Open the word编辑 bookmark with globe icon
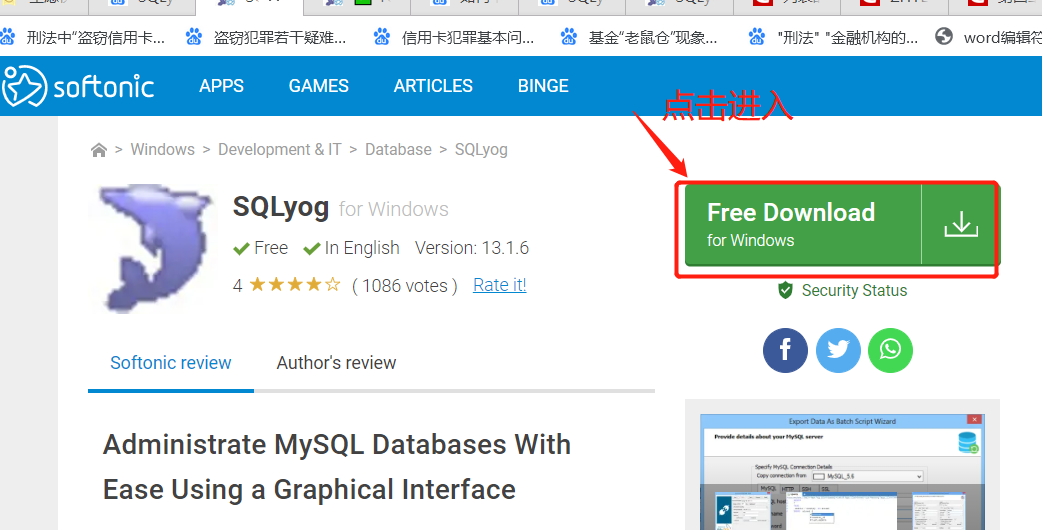This screenshot has height=530, width=1042. tap(988, 37)
